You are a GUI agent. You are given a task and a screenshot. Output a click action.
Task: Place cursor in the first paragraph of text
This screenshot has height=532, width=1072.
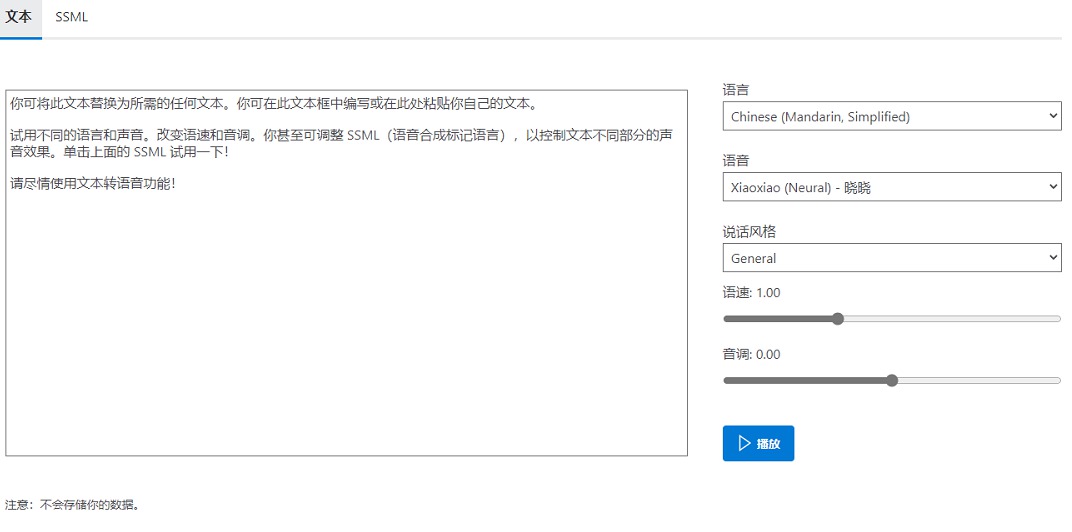click(x=270, y=103)
